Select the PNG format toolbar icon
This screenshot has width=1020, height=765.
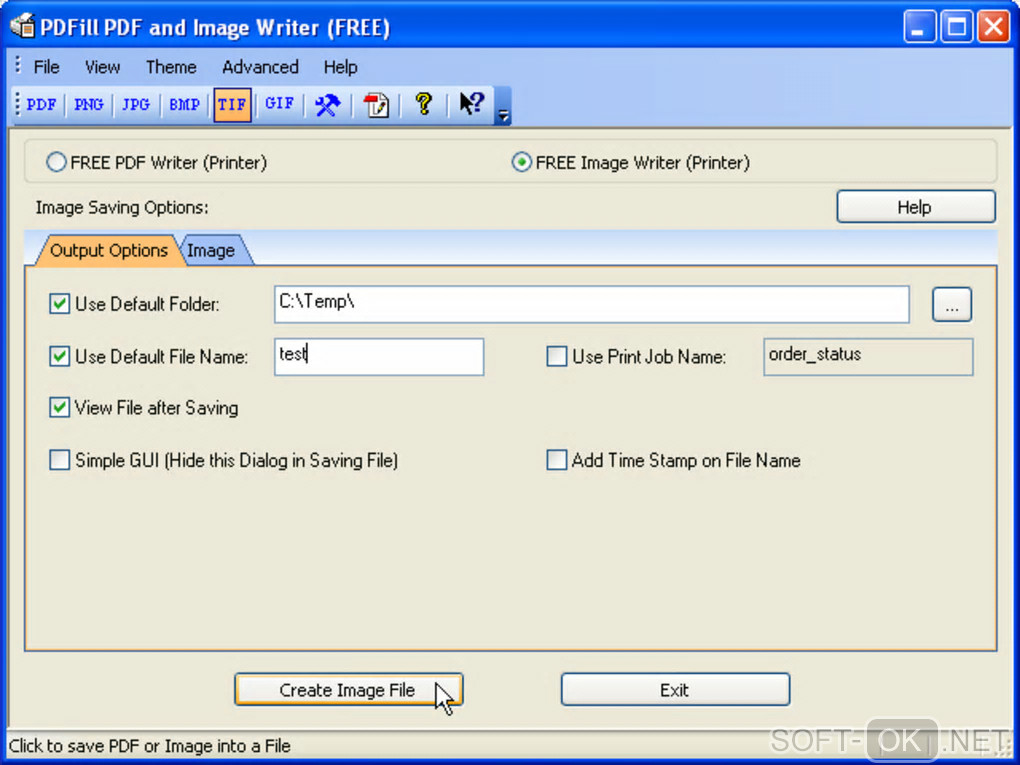(88, 104)
